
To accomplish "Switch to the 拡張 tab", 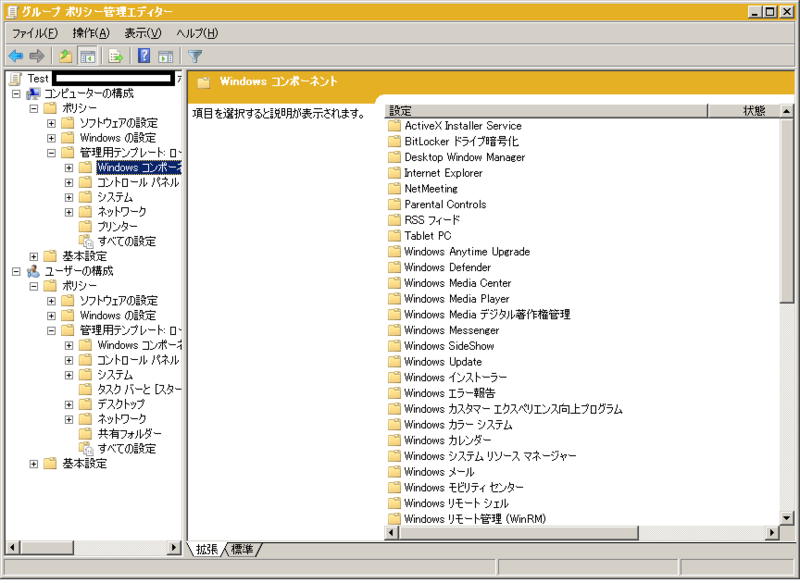I will pyautogui.click(x=207, y=549).
